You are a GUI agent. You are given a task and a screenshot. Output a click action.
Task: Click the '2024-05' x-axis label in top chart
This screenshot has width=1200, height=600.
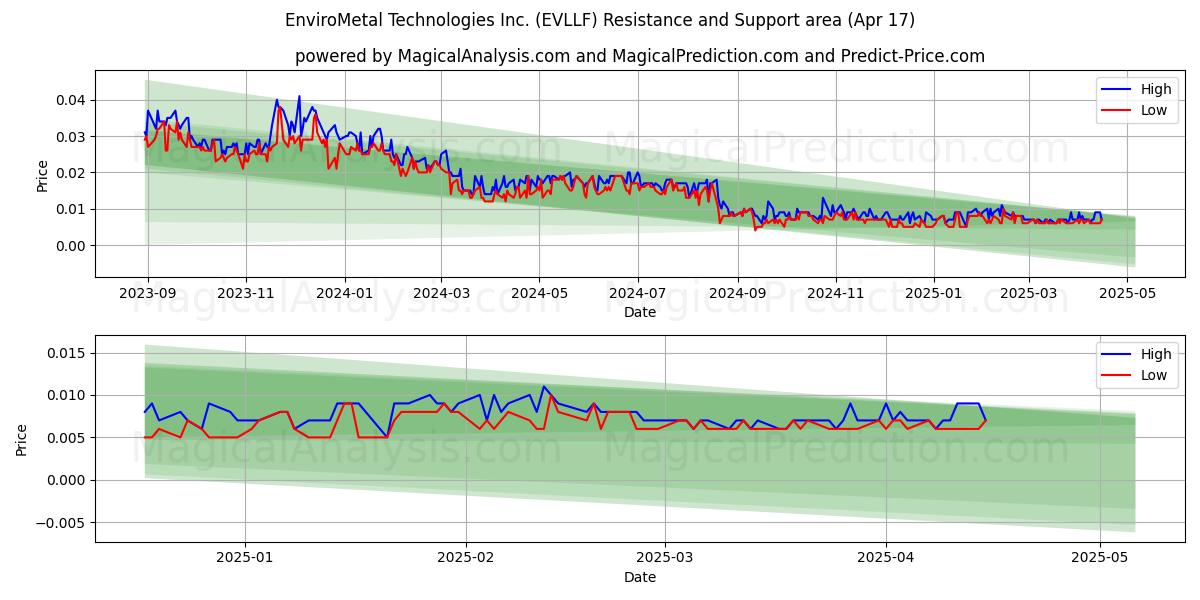(539, 294)
